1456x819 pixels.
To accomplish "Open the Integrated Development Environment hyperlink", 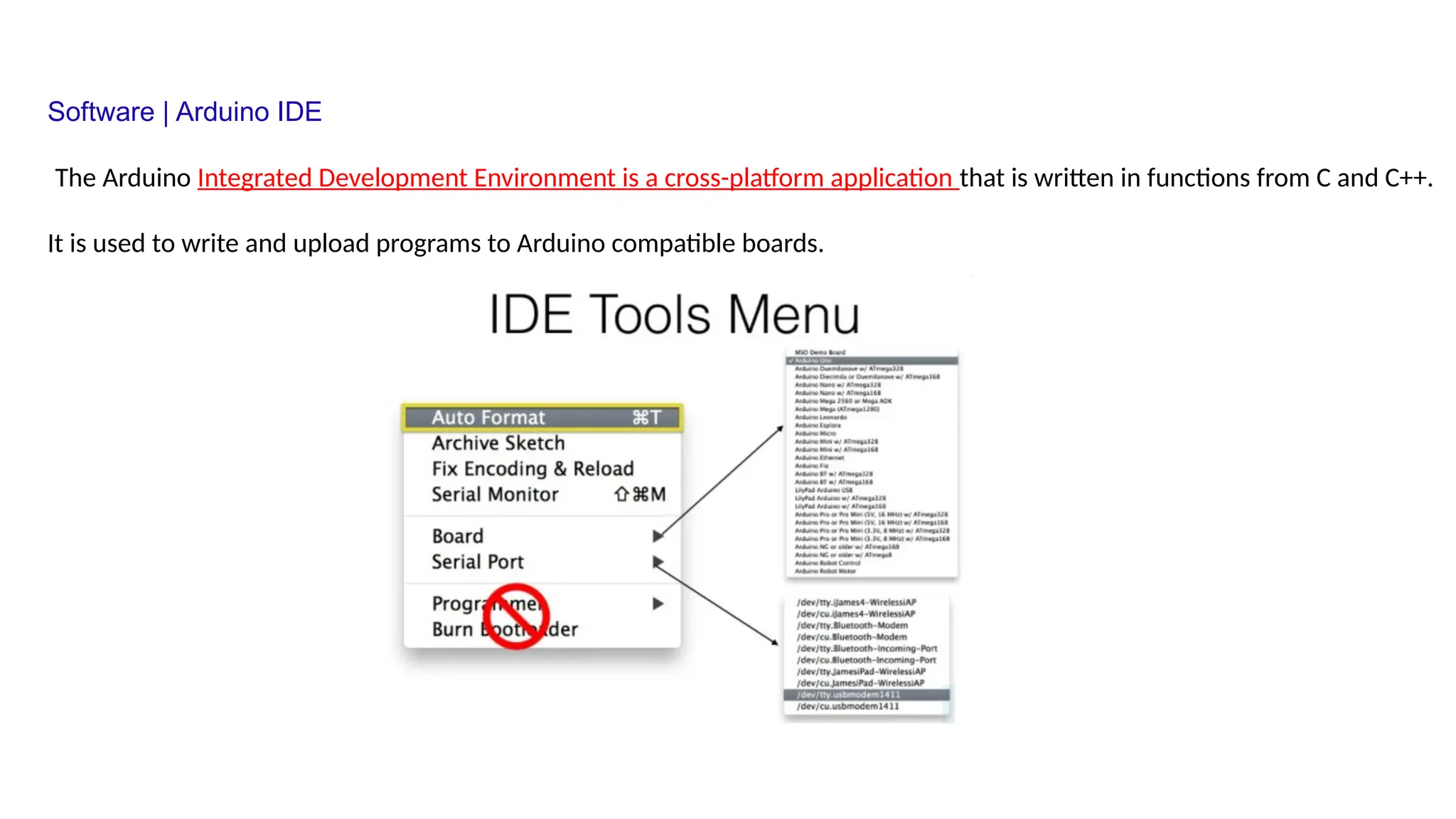I will coord(578,178).
